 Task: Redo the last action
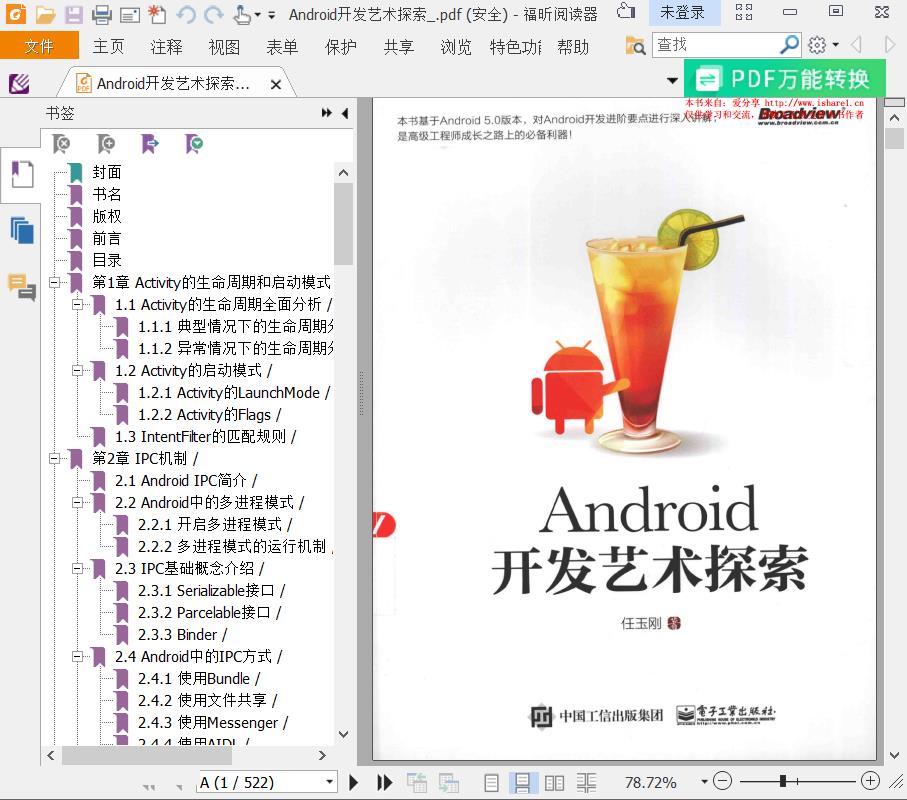(x=214, y=14)
